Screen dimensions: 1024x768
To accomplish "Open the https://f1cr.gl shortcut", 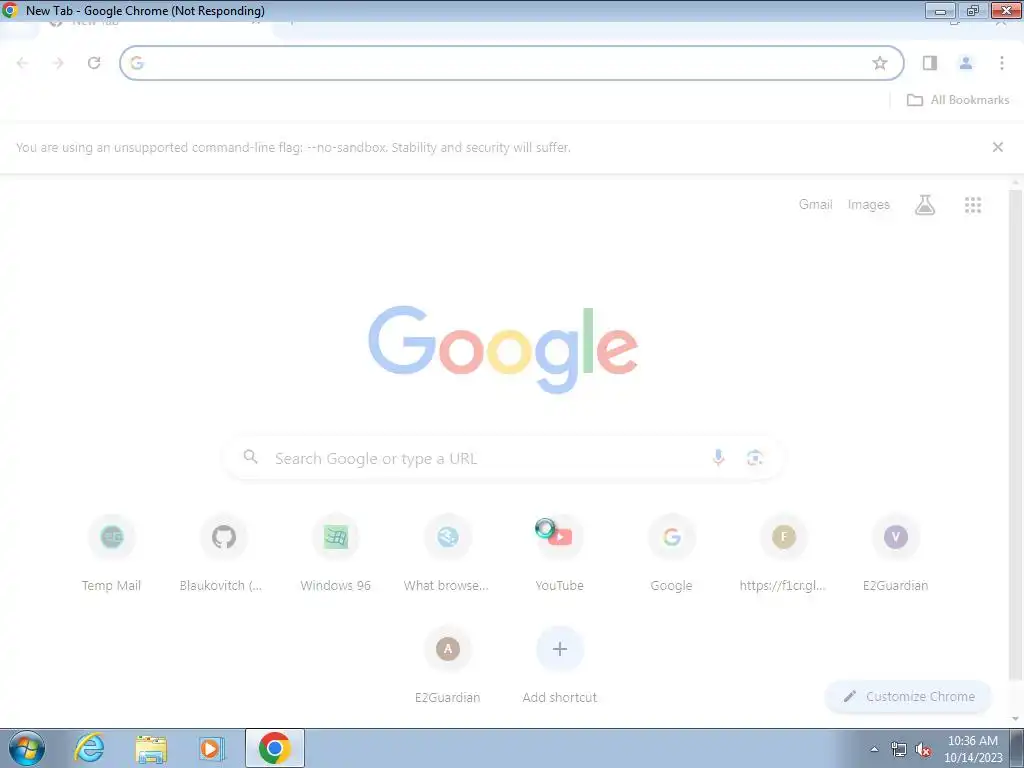I will (x=784, y=553).
